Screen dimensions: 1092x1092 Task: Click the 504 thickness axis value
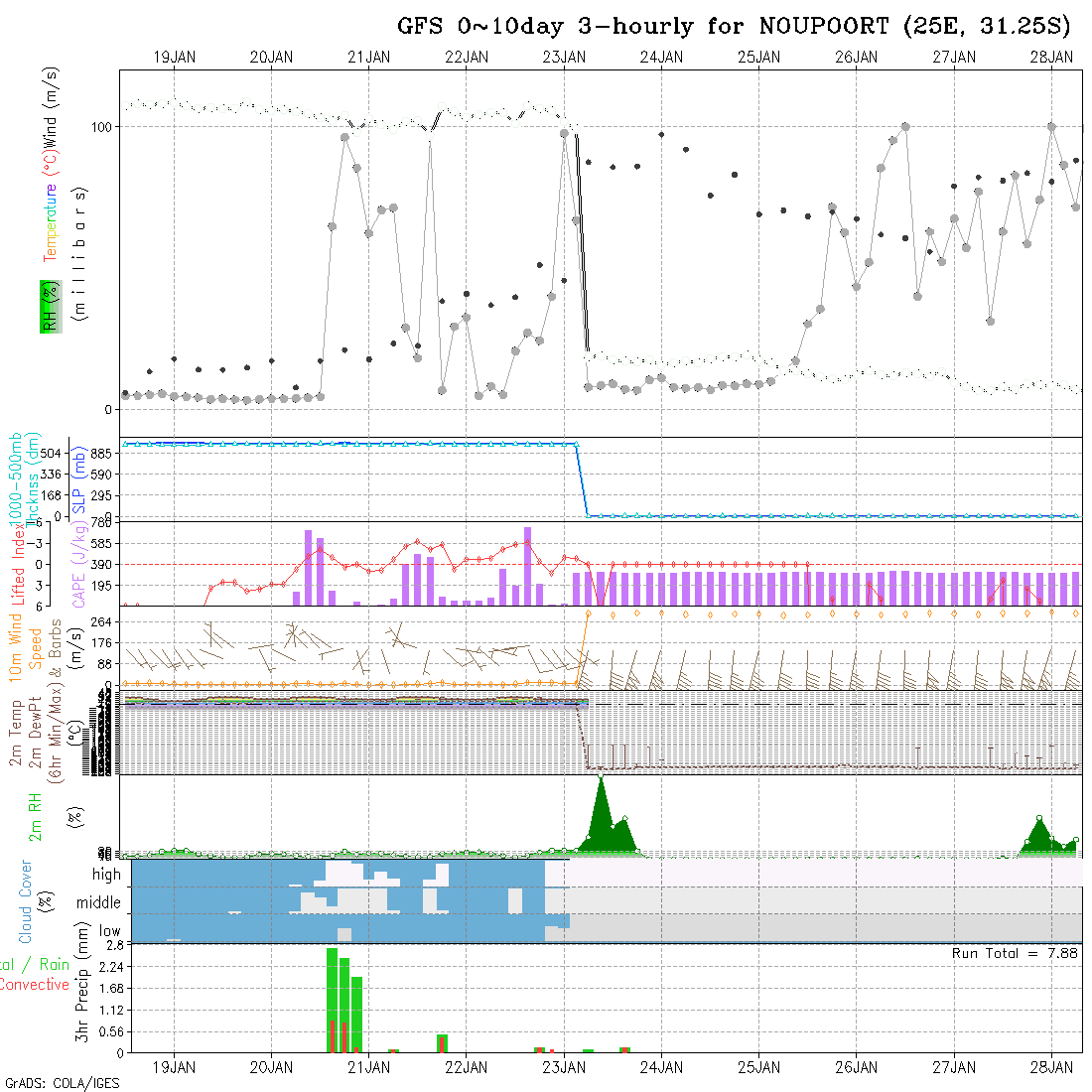[51, 454]
